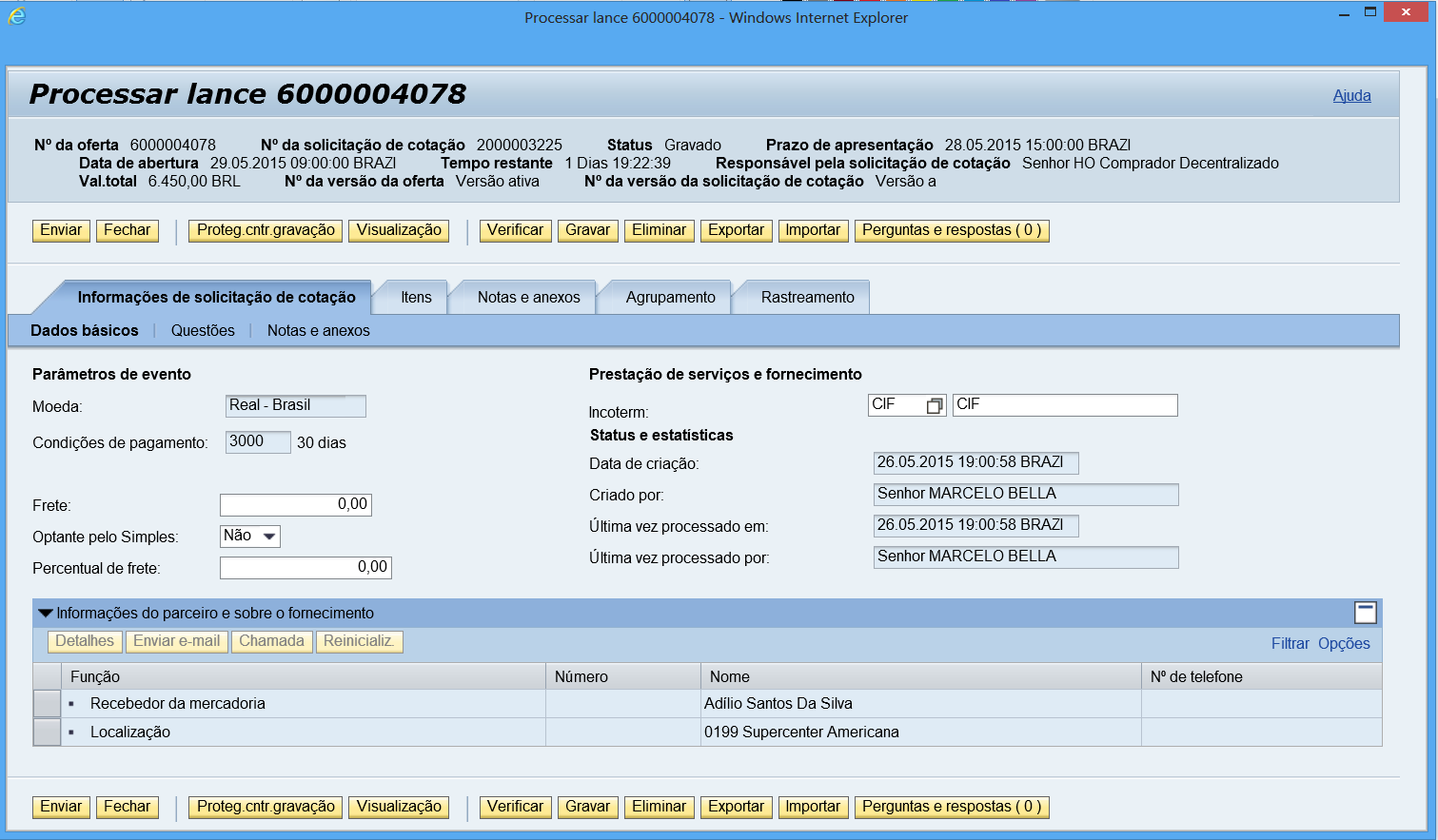Image resolution: width=1438 pixels, height=840 pixels.
Task: Select Informações de solicitação de cotação tab
Action: pyautogui.click(x=216, y=297)
